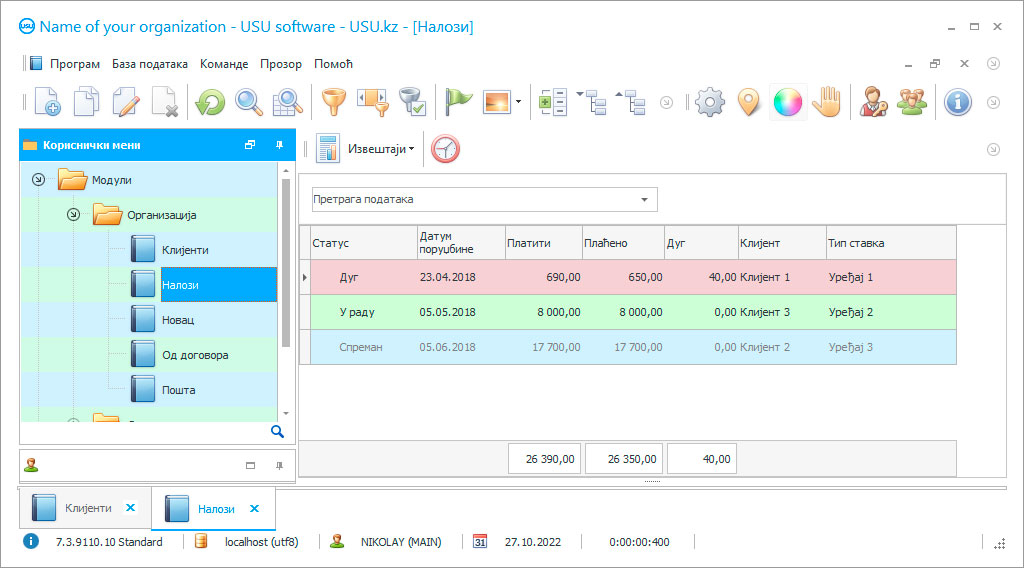Open the color wheel theme picker
The height and width of the screenshot is (568, 1024).
(788, 102)
